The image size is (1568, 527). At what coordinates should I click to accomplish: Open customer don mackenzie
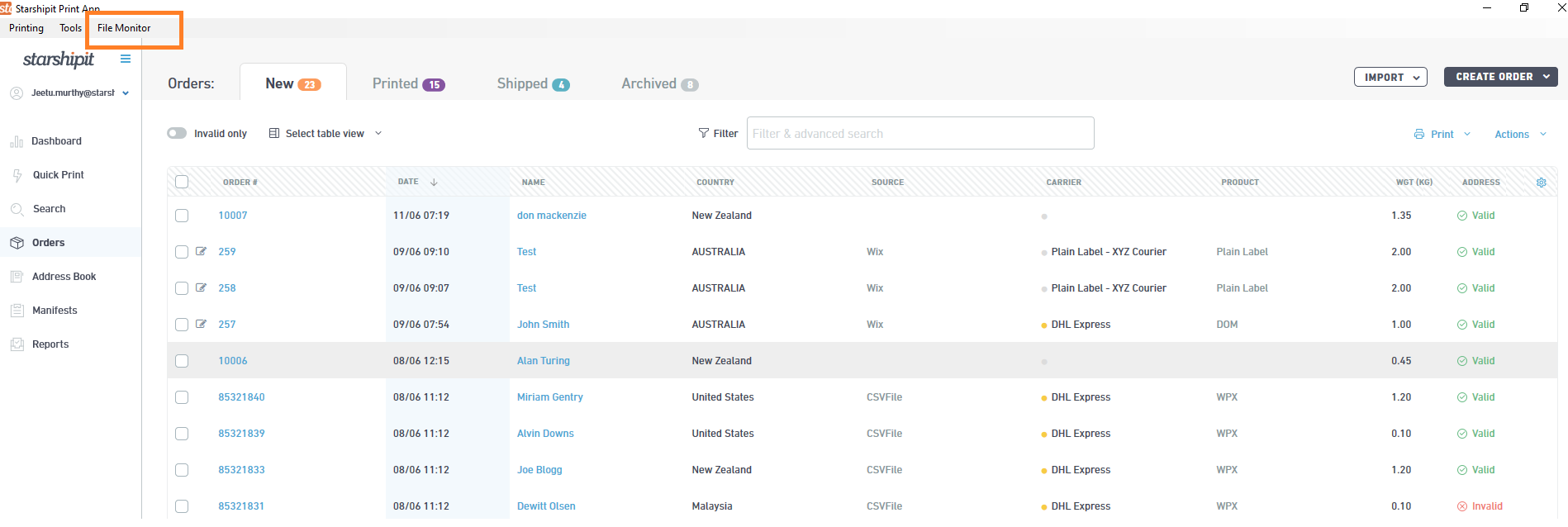(552, 216)
